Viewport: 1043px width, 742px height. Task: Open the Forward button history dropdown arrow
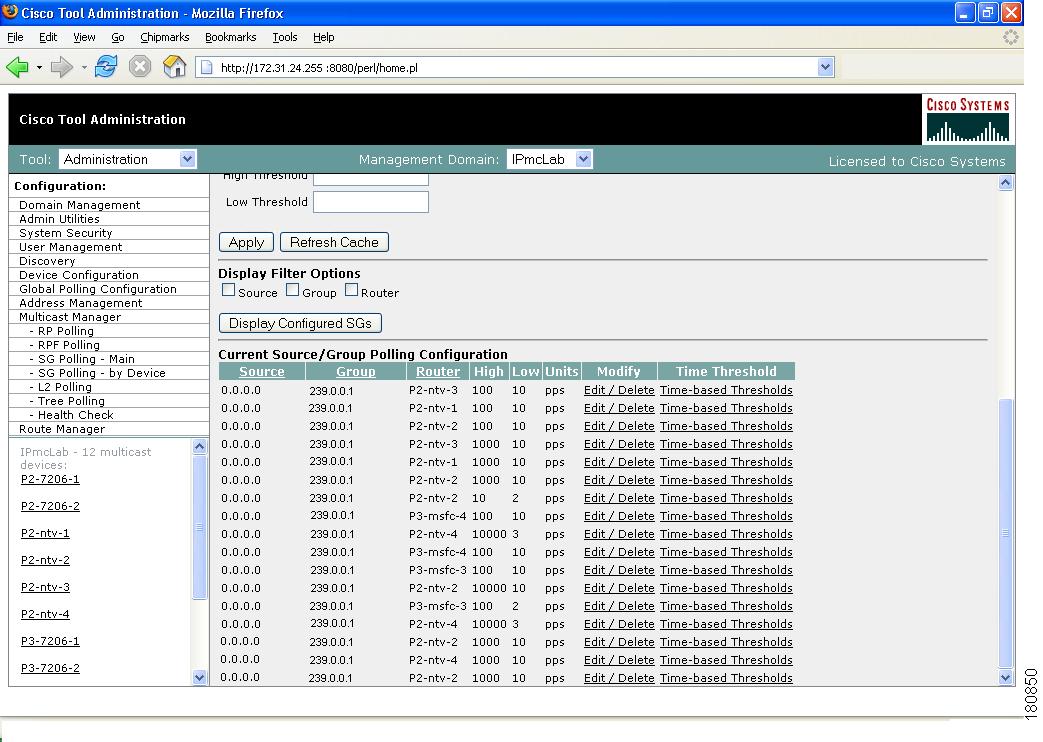coord(84,67)
